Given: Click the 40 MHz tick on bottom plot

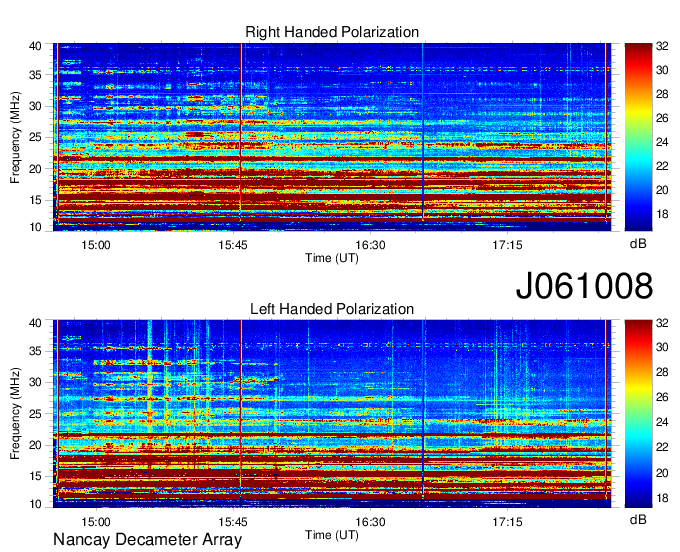Looking at the screenshot, I should (35, 323).
